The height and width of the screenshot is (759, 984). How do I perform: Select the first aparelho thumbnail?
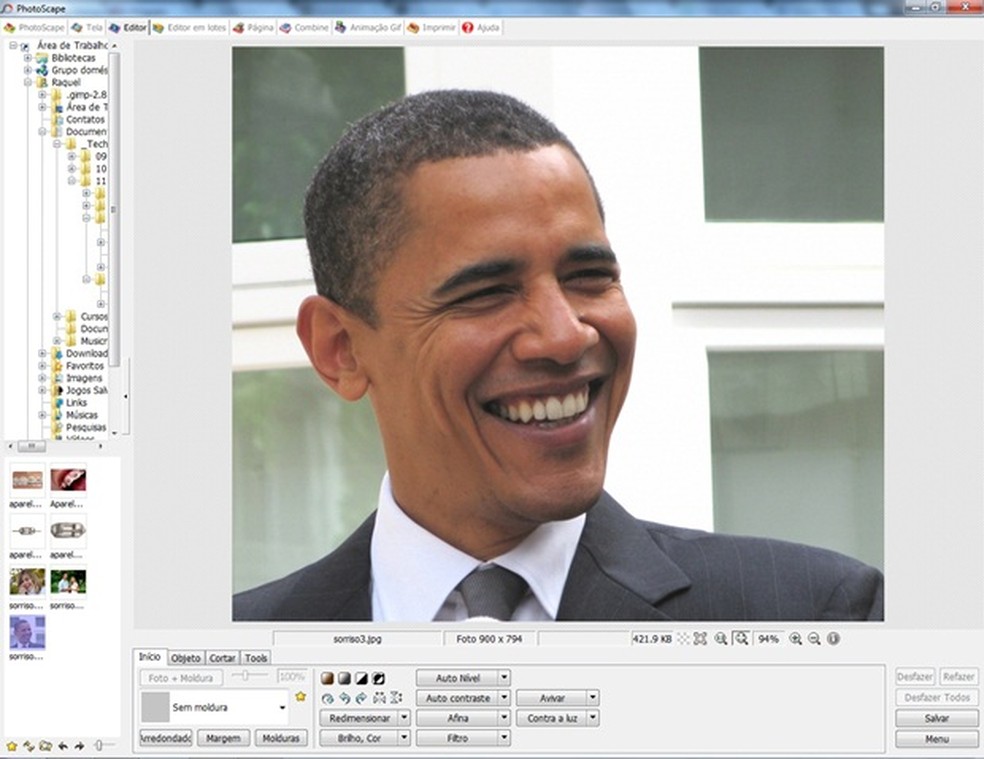tap(27, 481)
